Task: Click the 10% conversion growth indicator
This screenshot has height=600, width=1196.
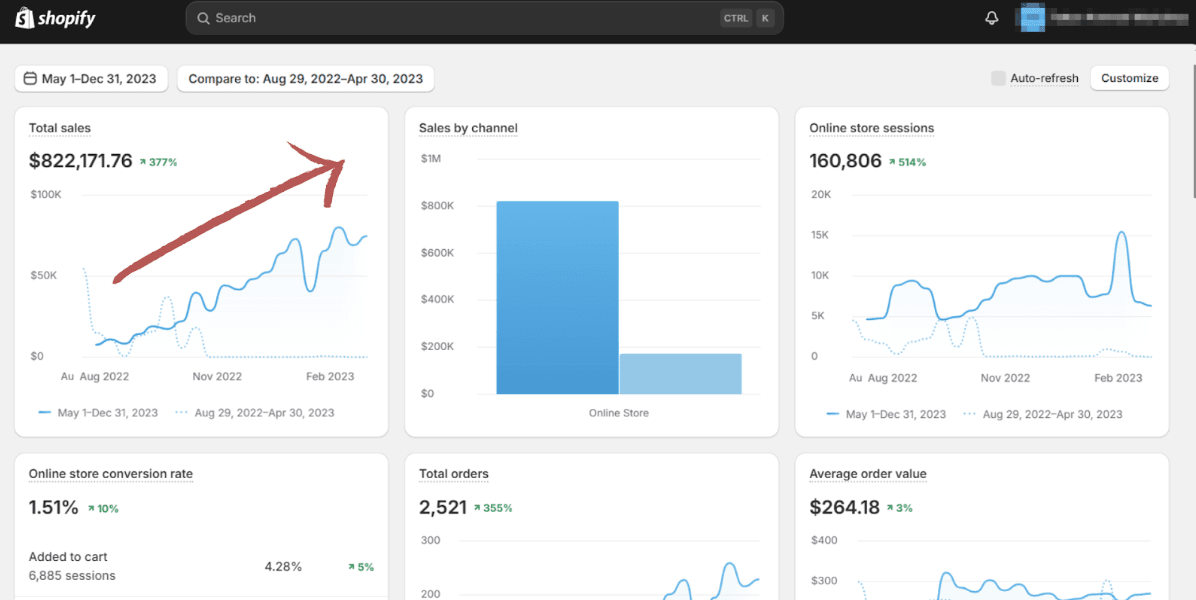Action: click(x=103, y=509)
